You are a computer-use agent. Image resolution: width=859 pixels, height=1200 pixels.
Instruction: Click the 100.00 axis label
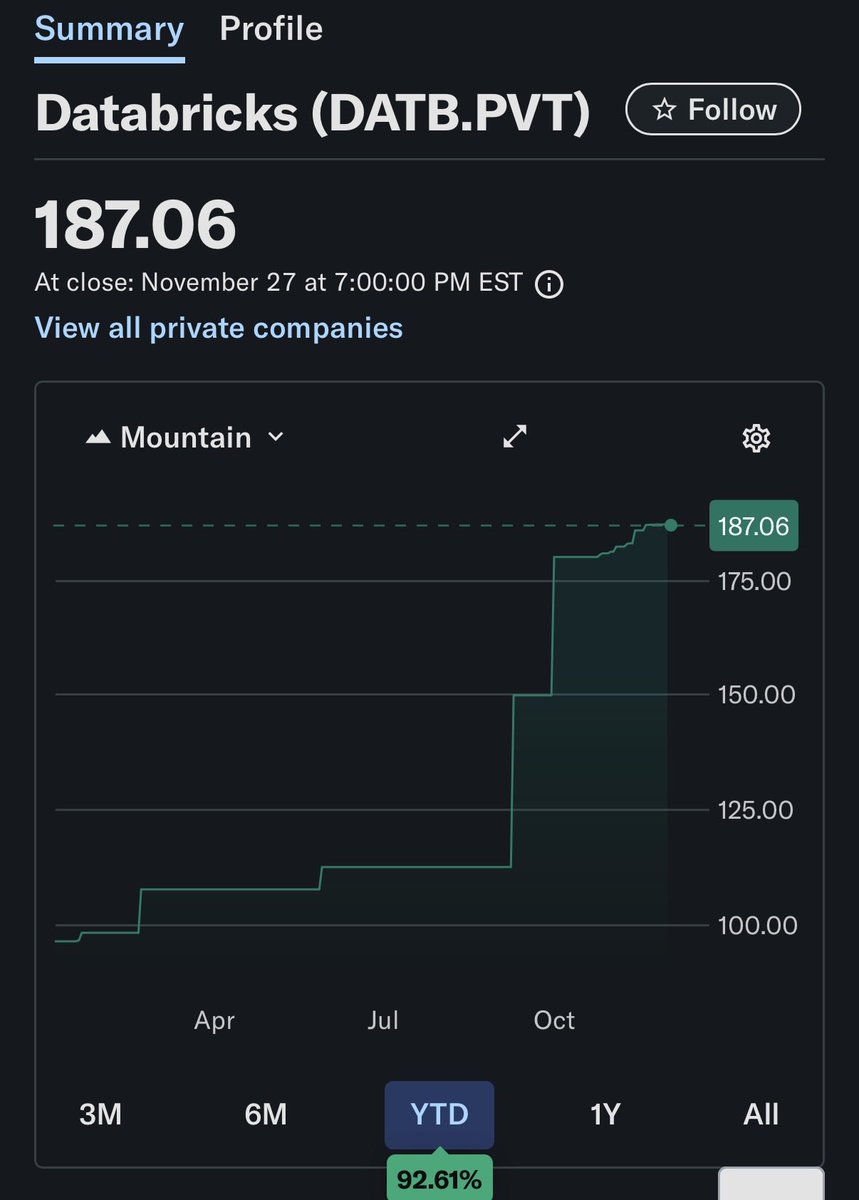[757, 925]
